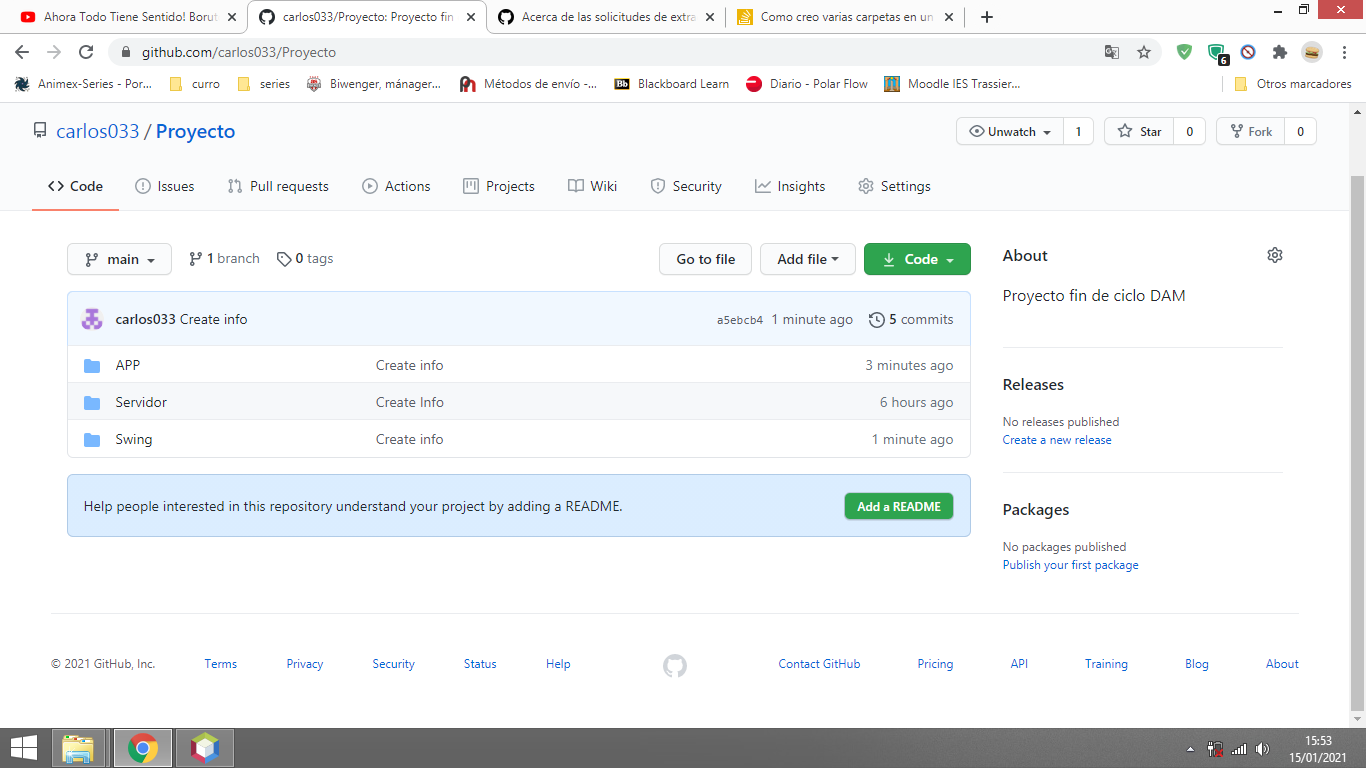This screenshot has height=768, width=1366.
Task: Open File Explorer from taskbar
Action: click(77, 748)
